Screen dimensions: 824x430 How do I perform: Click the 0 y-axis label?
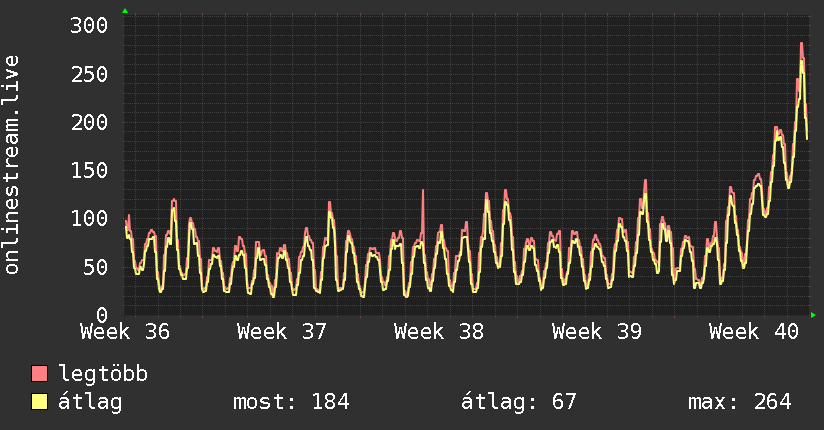click(x=102, y=315)
